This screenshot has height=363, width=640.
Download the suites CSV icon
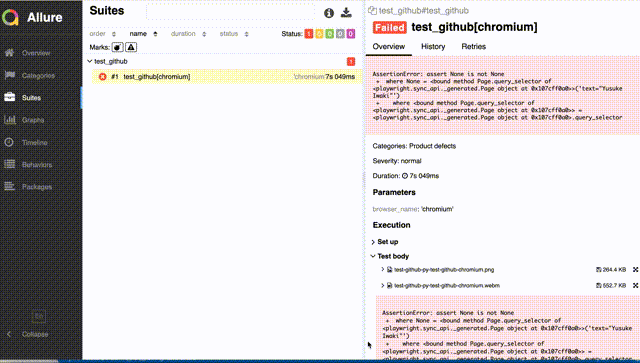pos(346,13)
